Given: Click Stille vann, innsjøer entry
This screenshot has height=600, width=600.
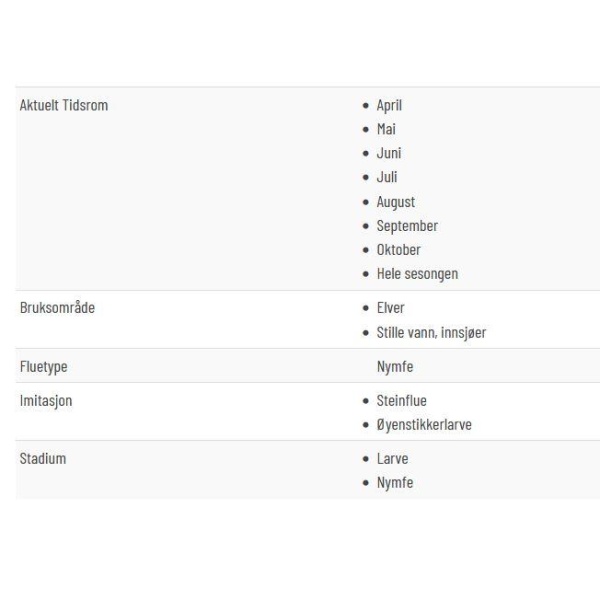Looking at the screenshot, I should point(431,333).
